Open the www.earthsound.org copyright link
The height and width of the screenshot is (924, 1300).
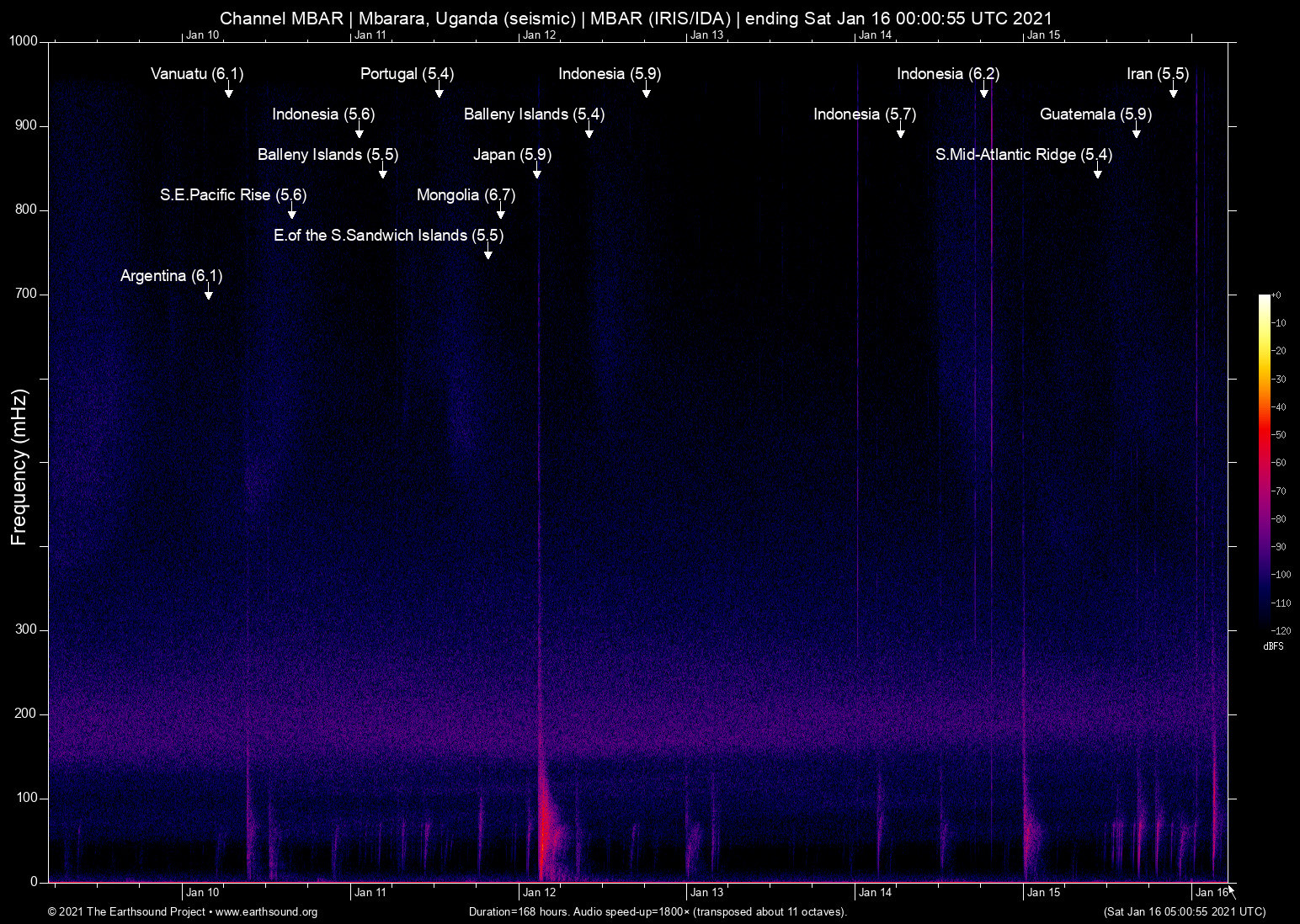267,912
